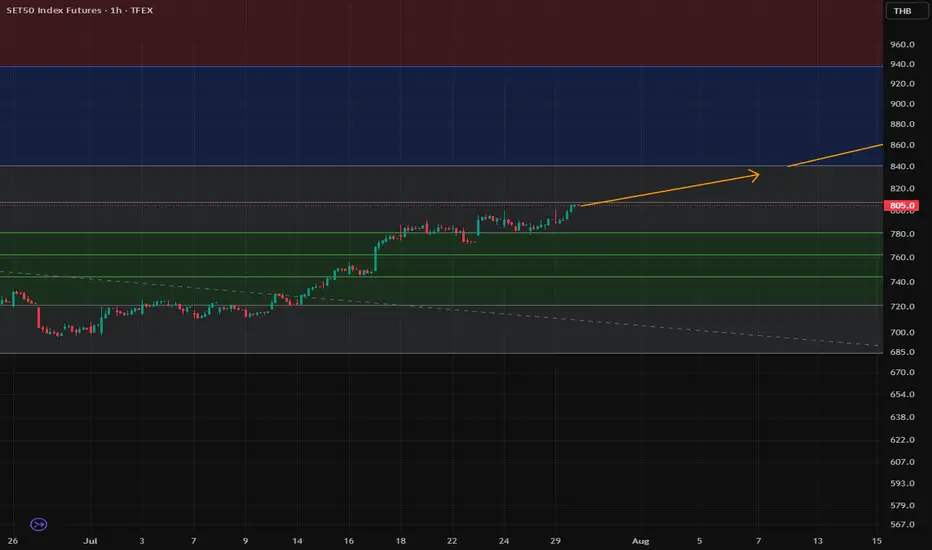Click the 5 date label on time axis
The height and width of the screenshot is (550, 932).
click(699, 541)
